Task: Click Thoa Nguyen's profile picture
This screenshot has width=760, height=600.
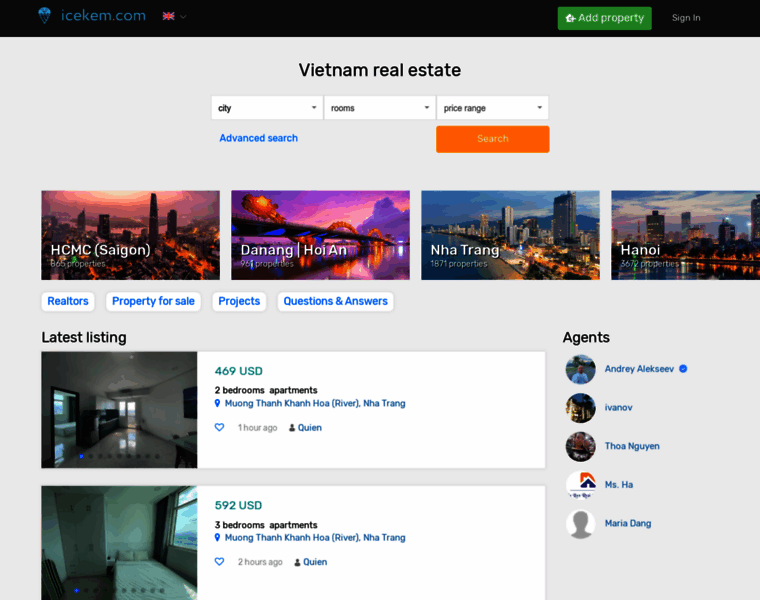Action: click(x=580, y=446)
